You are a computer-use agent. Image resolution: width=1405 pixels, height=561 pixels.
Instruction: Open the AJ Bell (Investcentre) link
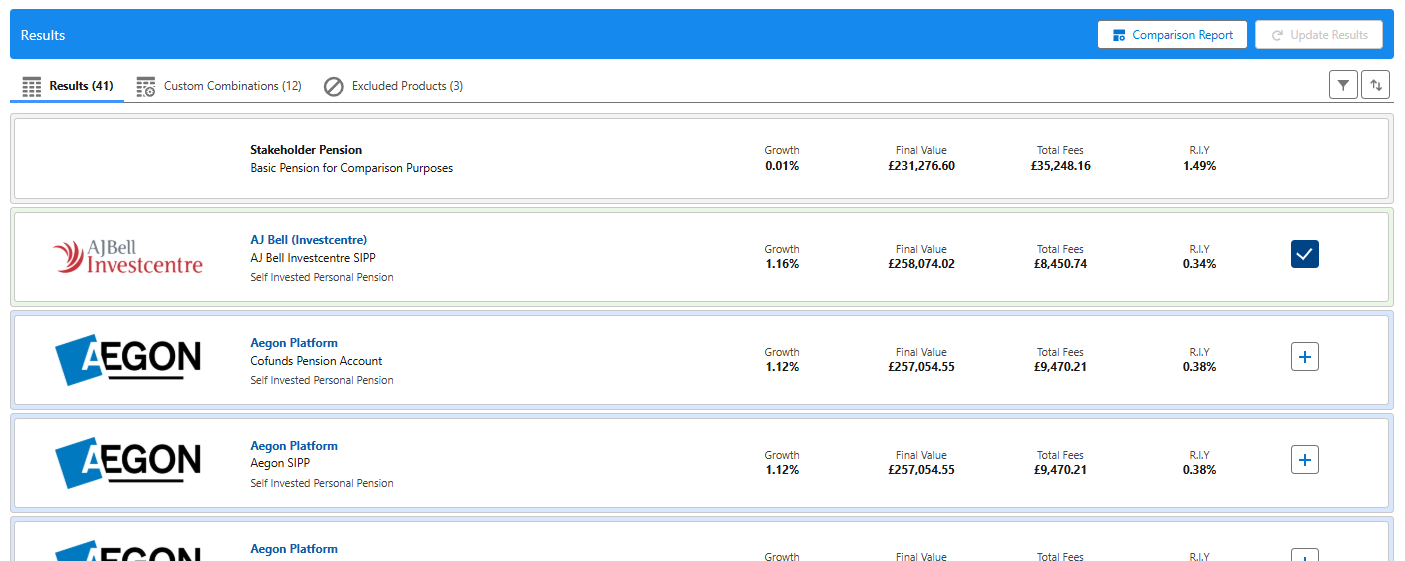pyautogui.click(x=309, y=240)
